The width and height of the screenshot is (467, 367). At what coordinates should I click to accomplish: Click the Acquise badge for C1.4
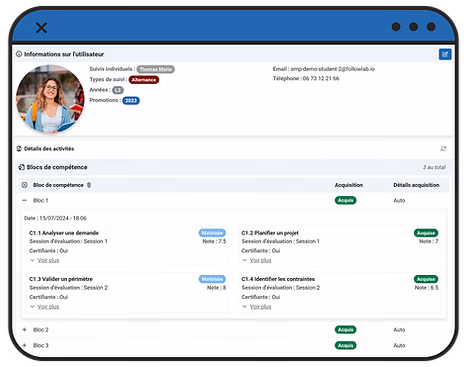pyautogui.click(x=426, y=279)
